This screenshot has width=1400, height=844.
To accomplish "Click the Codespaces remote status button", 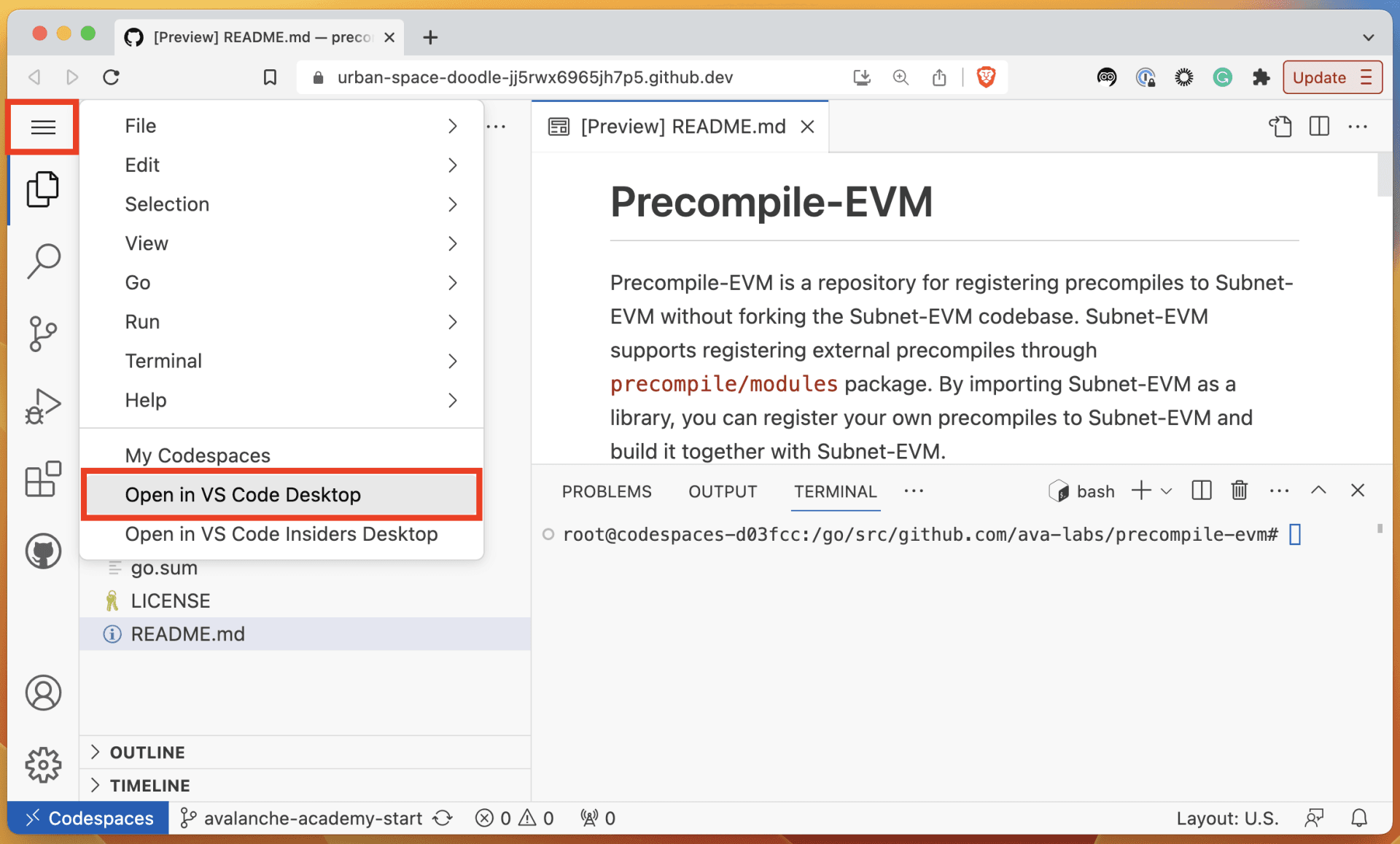I will pyautogui.click(x=88, y=818).
